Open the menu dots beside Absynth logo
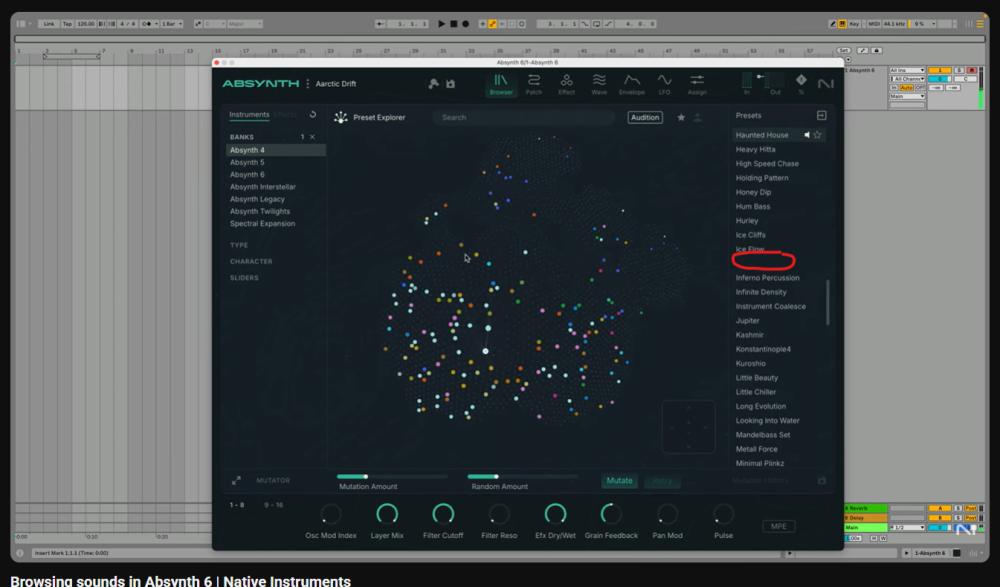The width and height of the screenshot is (1000, 587). point(307,84)
